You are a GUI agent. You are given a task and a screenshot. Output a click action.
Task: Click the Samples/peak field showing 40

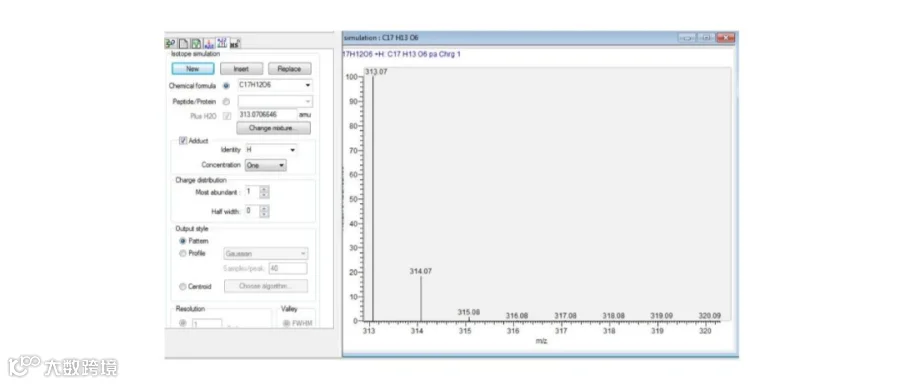(x=288, y=268)
